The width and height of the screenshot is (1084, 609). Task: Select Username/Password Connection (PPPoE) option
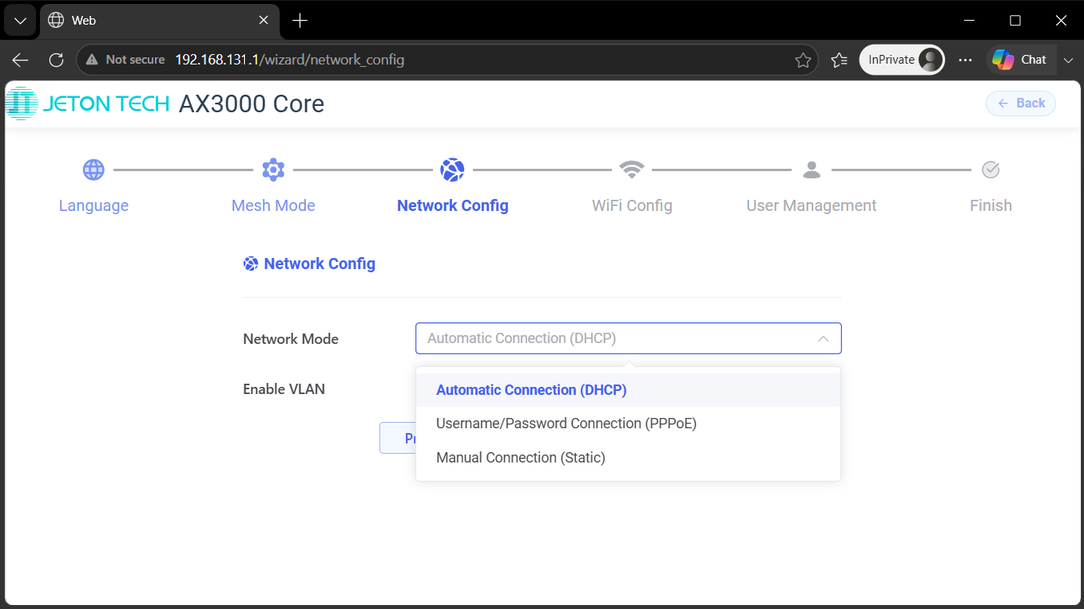coord(628,423)
